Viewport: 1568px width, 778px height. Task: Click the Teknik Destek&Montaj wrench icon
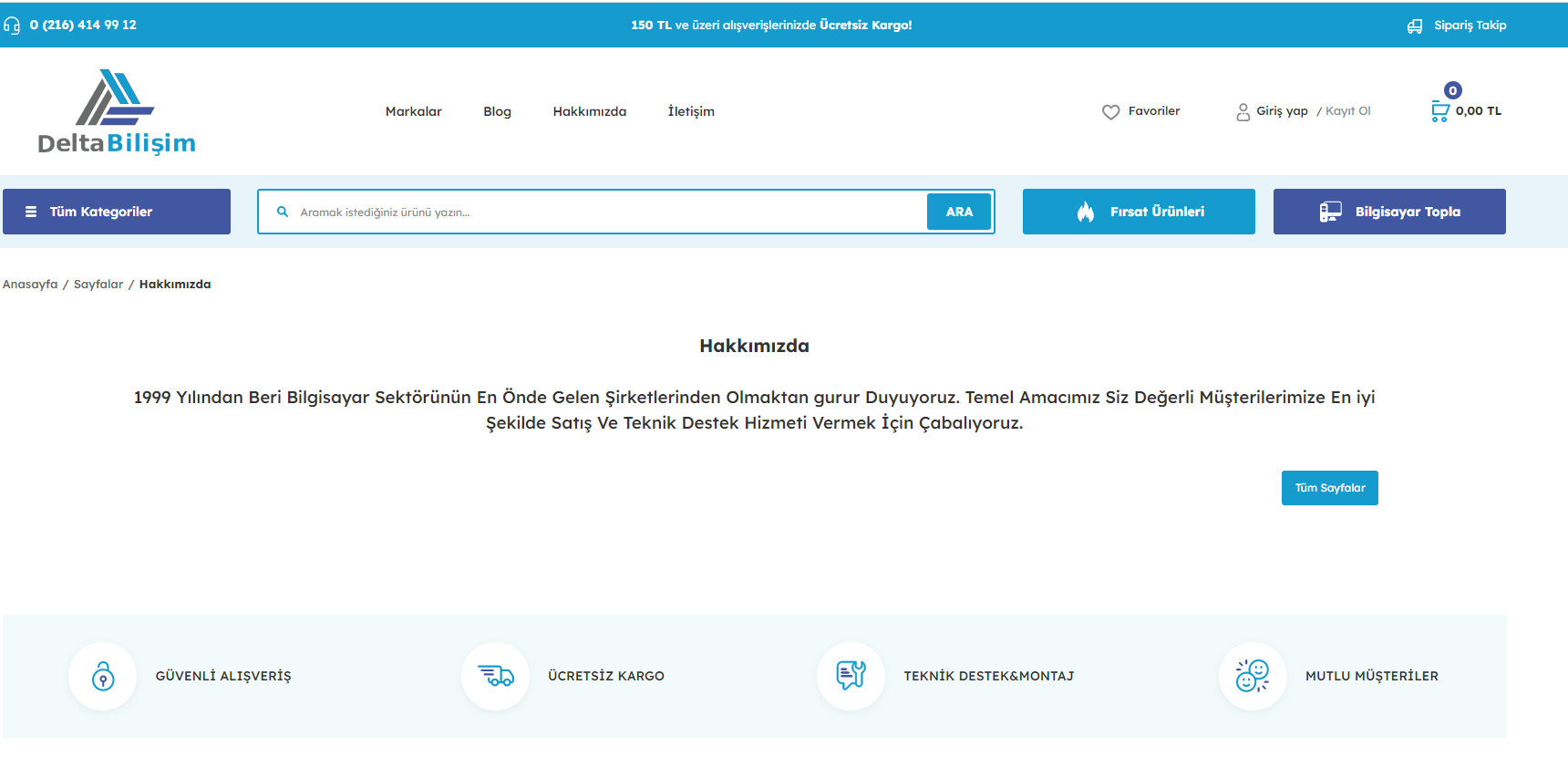pos(851,676)
